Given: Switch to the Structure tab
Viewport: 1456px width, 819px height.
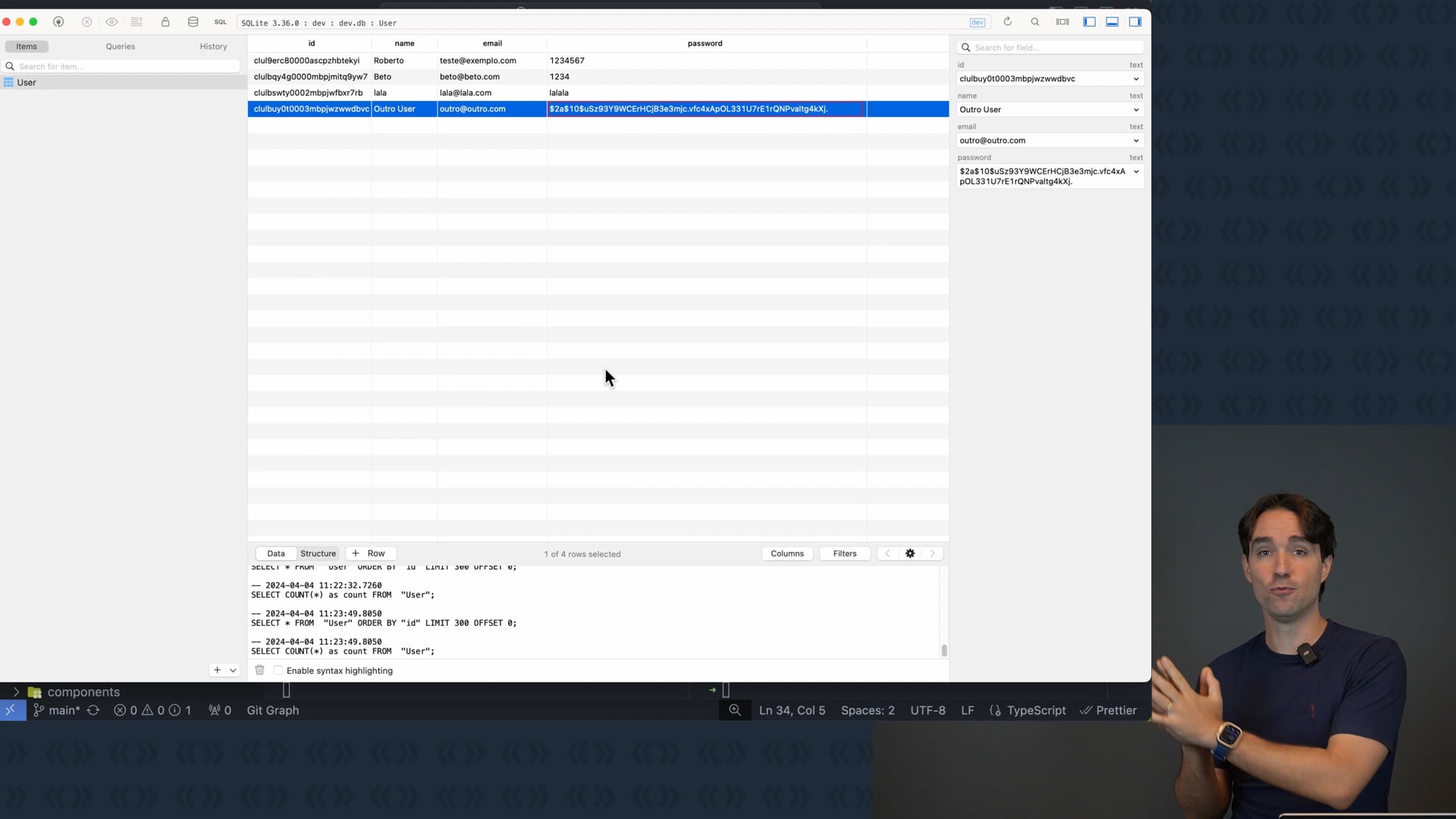Looking at the screenshot, I should tap(318, 554).
